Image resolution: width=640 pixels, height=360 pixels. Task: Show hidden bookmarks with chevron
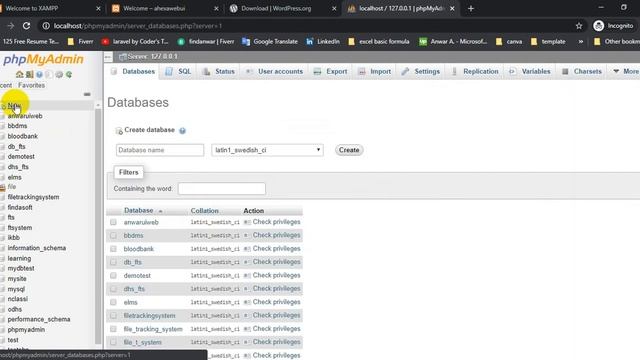click(580, 42)
